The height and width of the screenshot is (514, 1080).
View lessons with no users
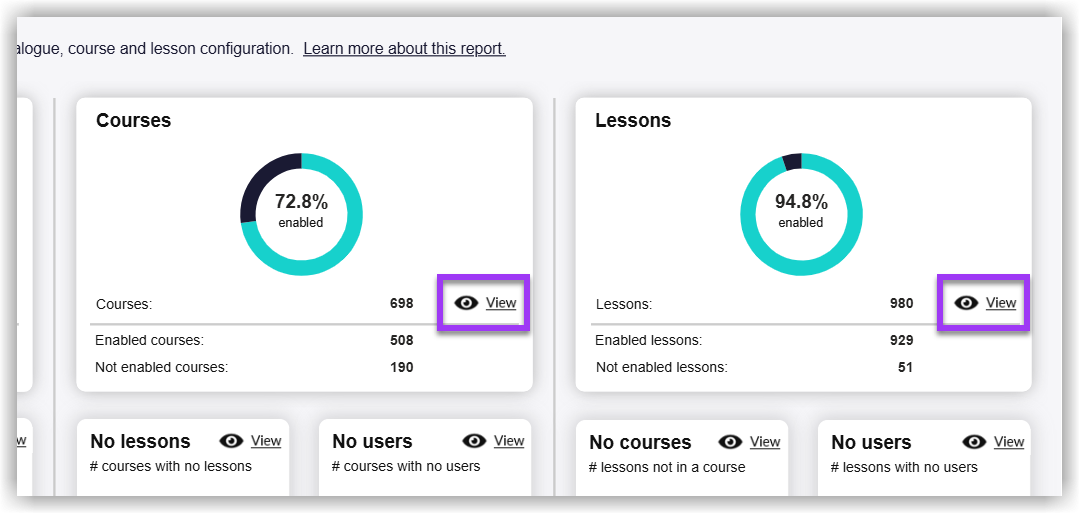click(x=1008, y=442)
